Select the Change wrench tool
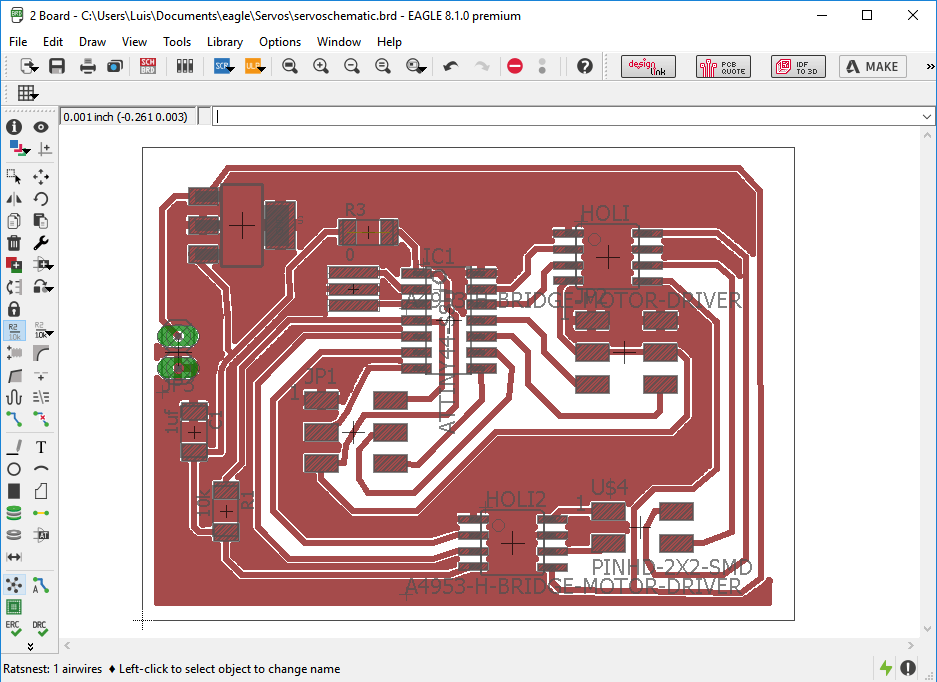Viewport: 937px width, 682px height. pyautogui.click(x=41, y=243)
